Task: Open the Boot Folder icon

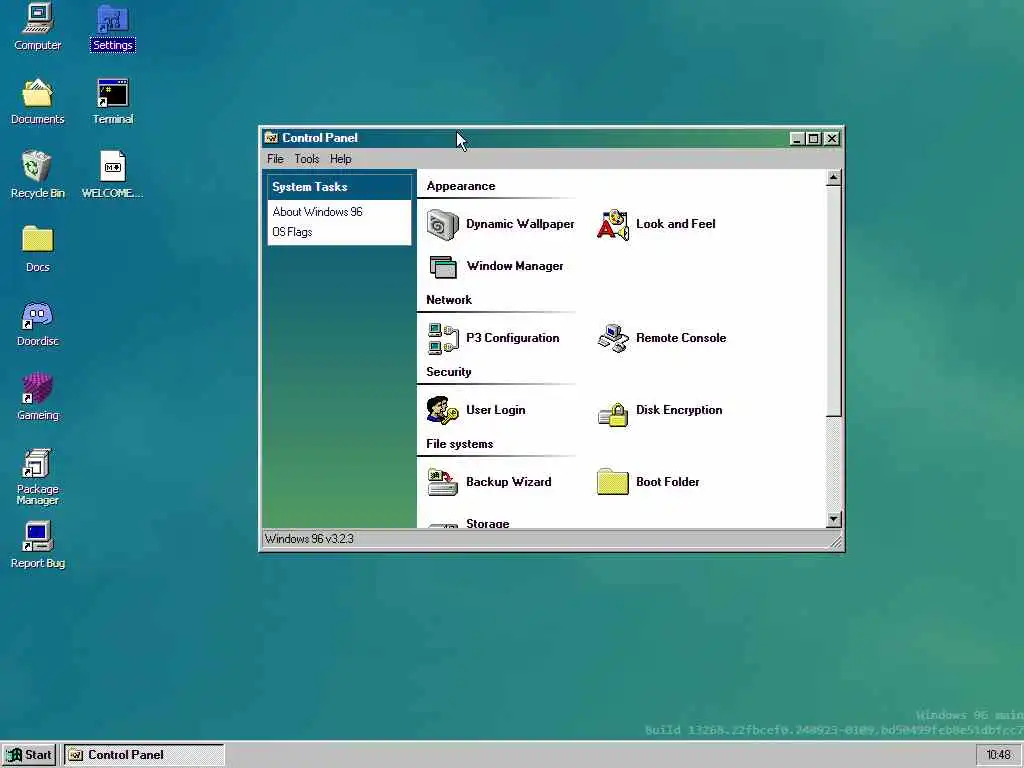Action: [613, 482]
